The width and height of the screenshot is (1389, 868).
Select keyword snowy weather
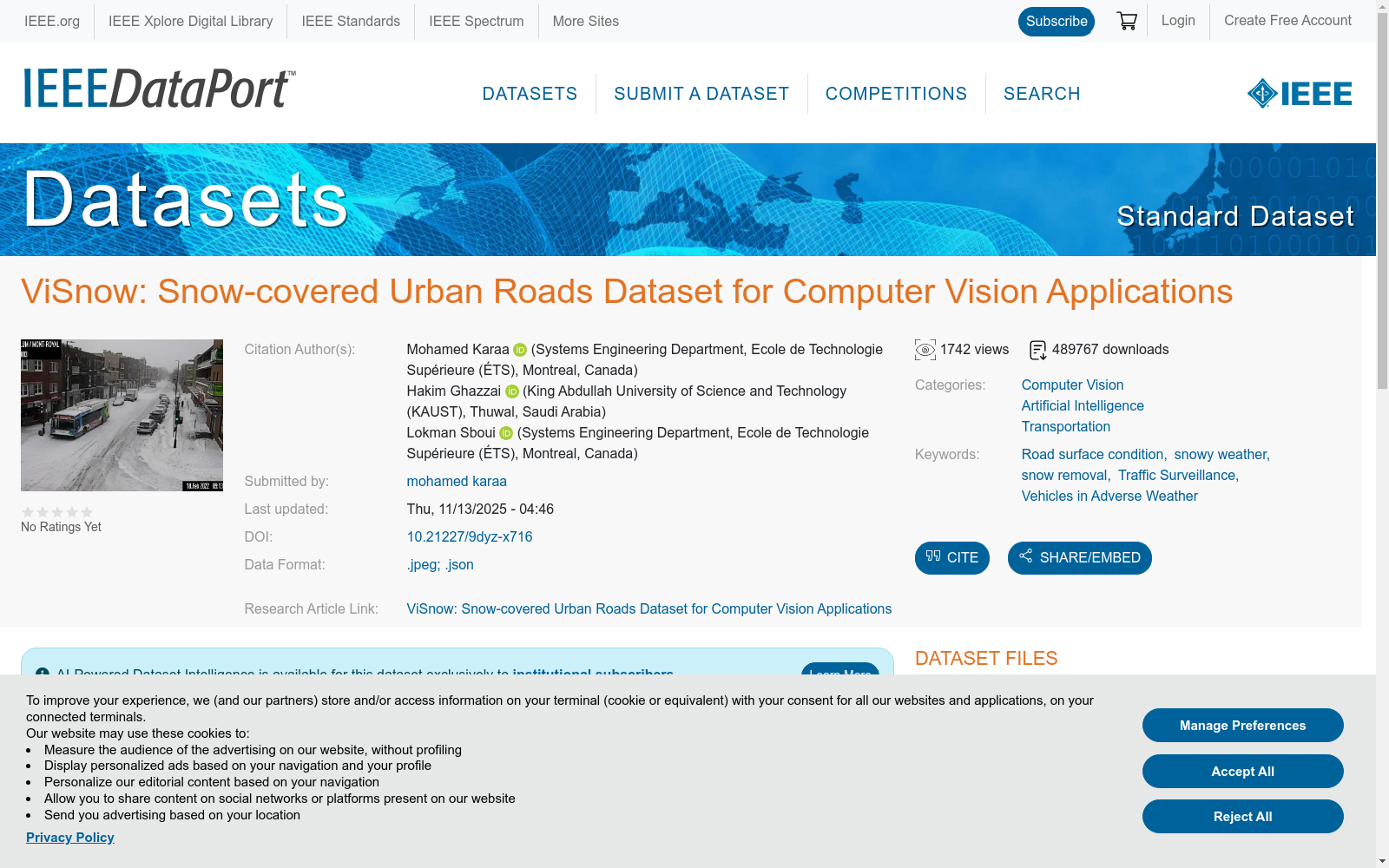point(1221,454)
